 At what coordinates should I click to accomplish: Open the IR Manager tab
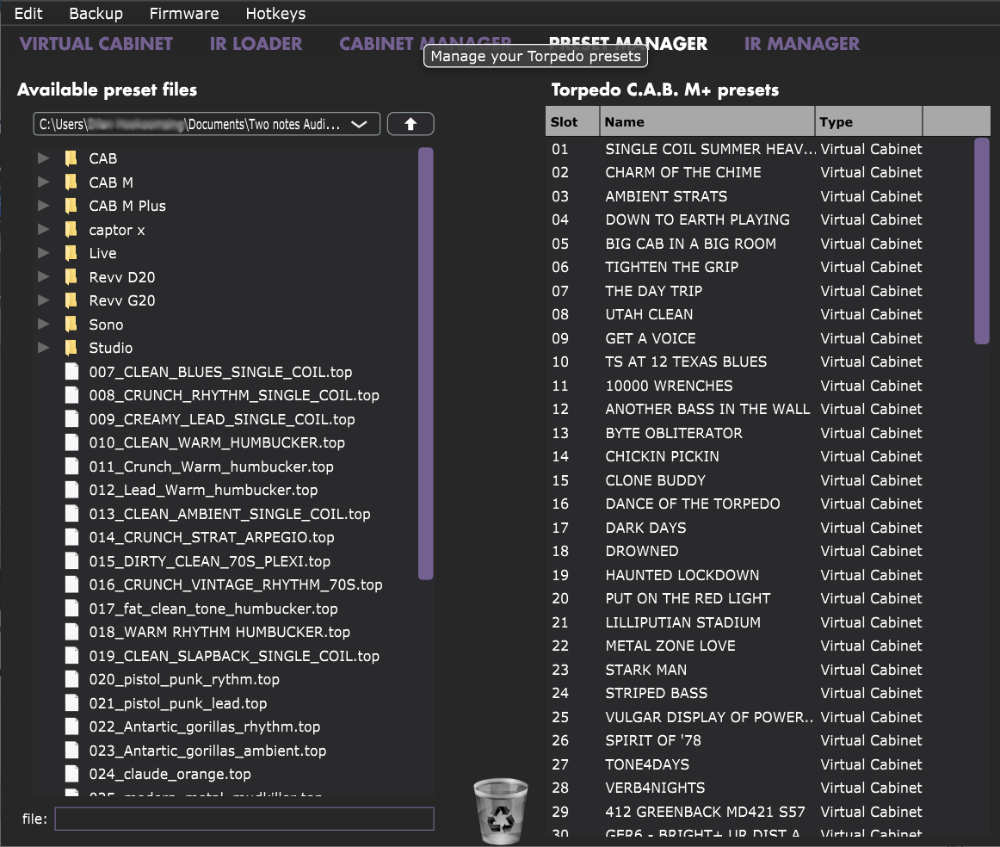click(802, 43)
